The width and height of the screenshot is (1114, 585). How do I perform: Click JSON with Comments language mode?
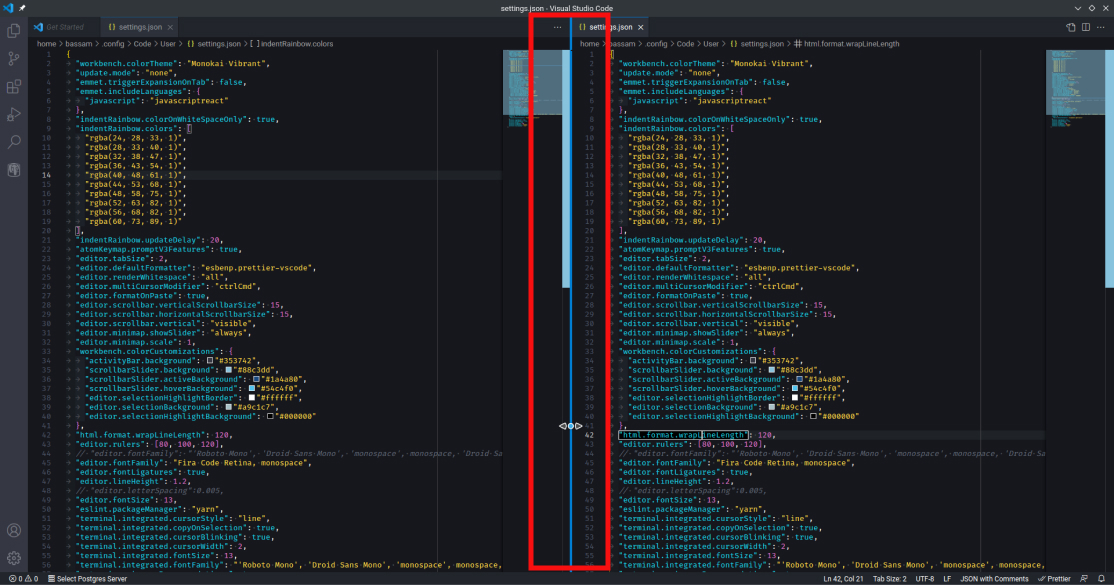[x=994, y=579]
